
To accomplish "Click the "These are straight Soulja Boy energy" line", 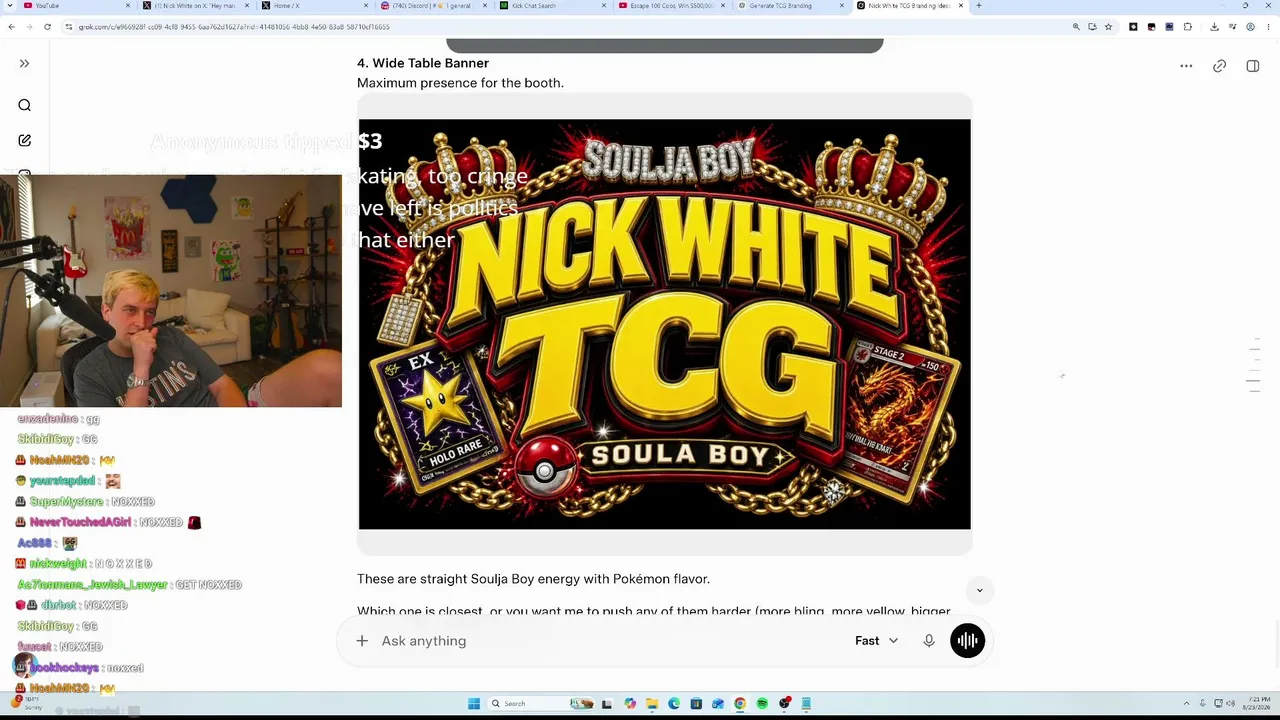I will [533, 579].
